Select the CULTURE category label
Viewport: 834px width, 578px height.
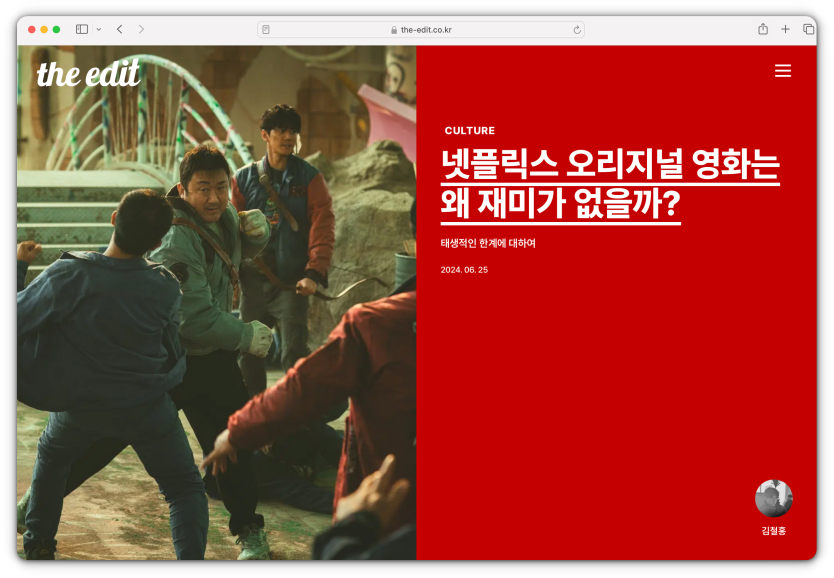point(469,131)
